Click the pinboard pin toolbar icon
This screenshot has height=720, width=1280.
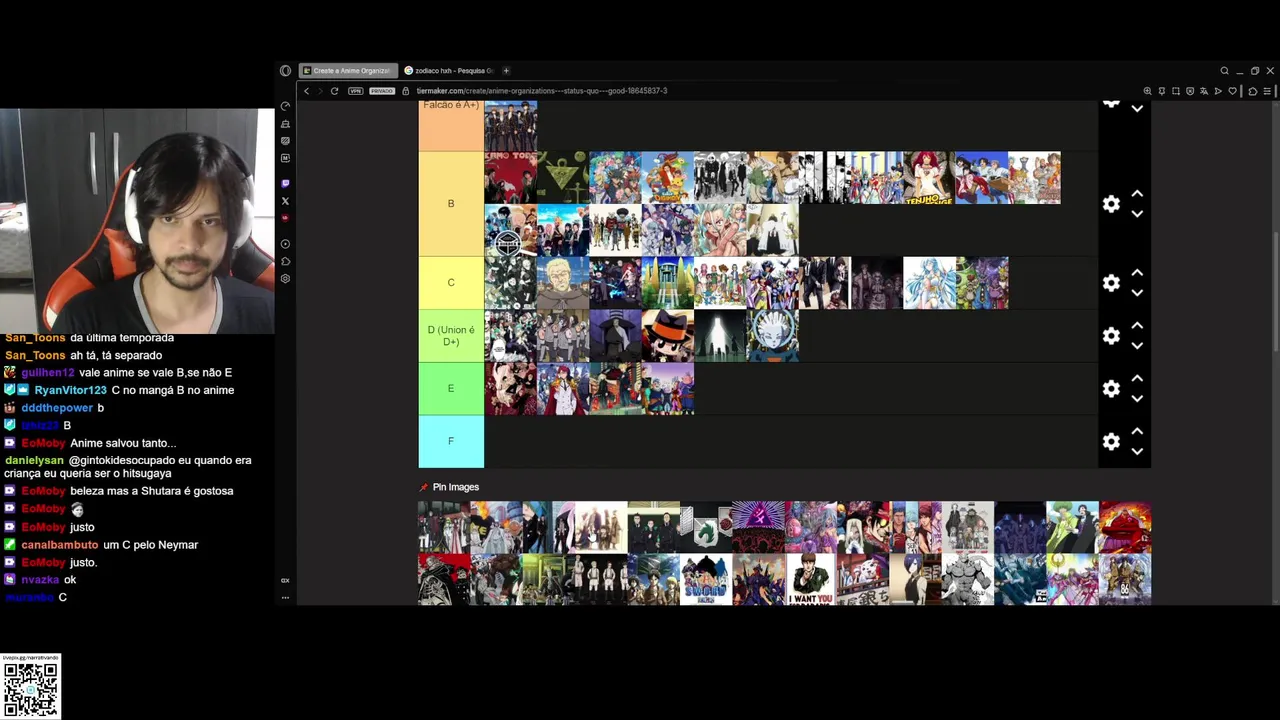click(1162, 91)
